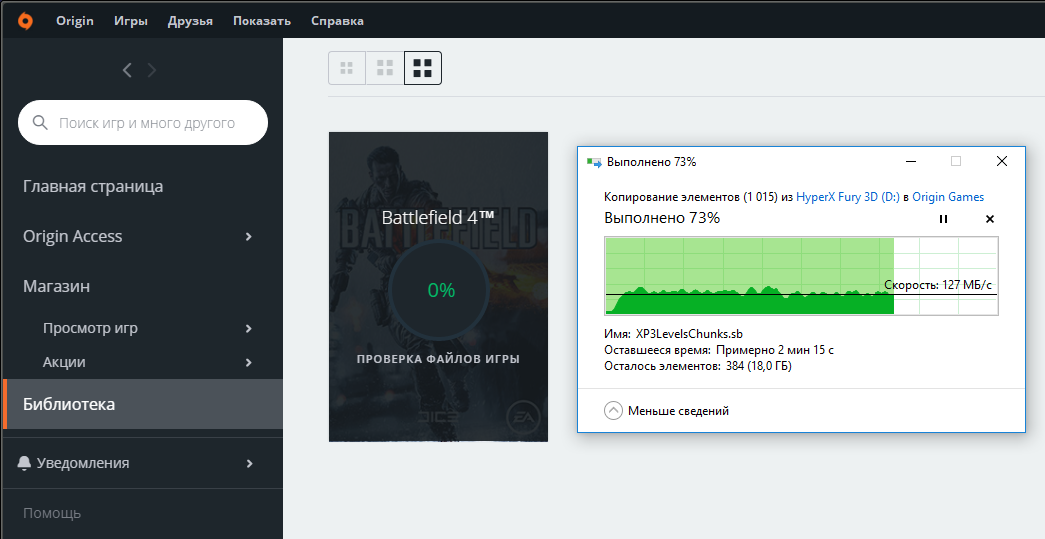
Task: Click the 0% verification progress circle
Action: [x=441, y=290]
